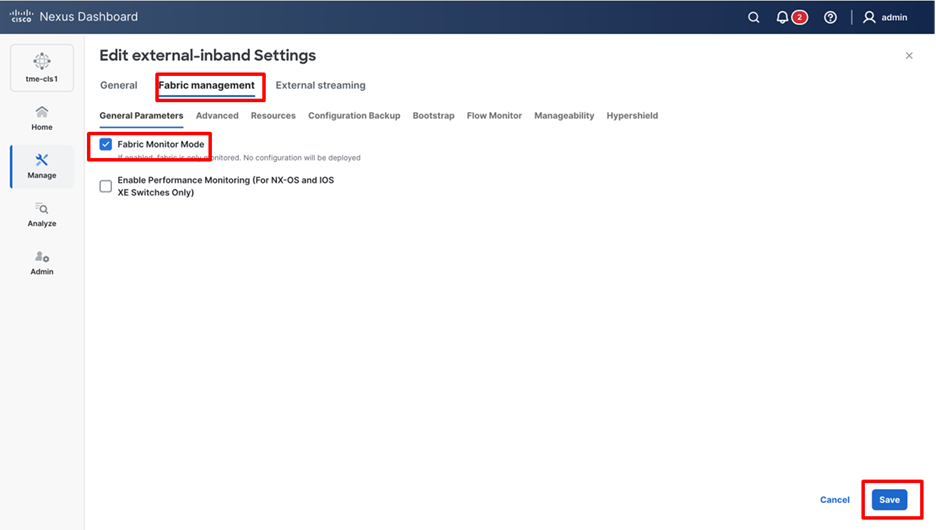Open the help question mark icon
The height and width of the screenshot is (530, 936).
830,17
